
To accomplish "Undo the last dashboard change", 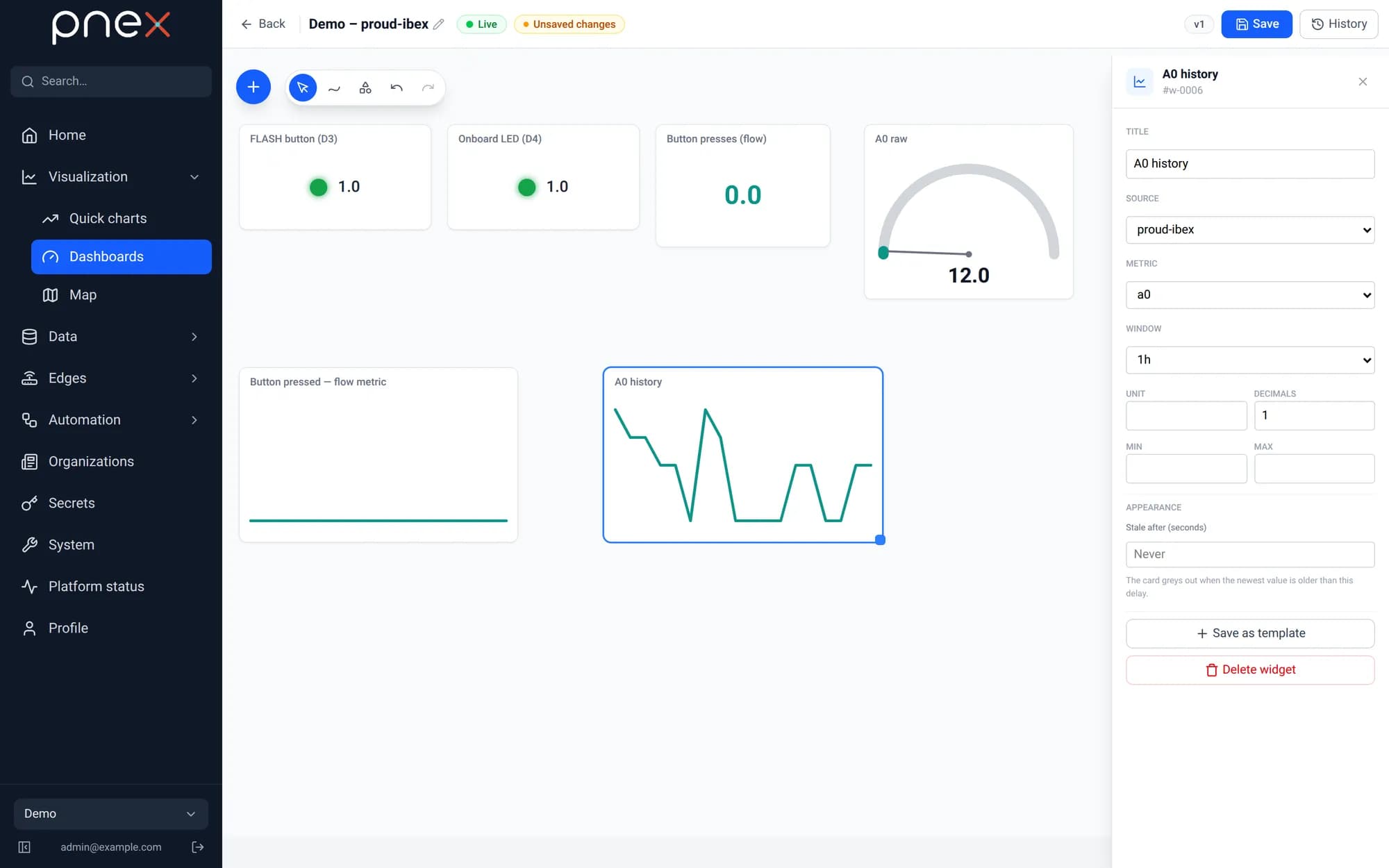I will (x=397, y=87).
